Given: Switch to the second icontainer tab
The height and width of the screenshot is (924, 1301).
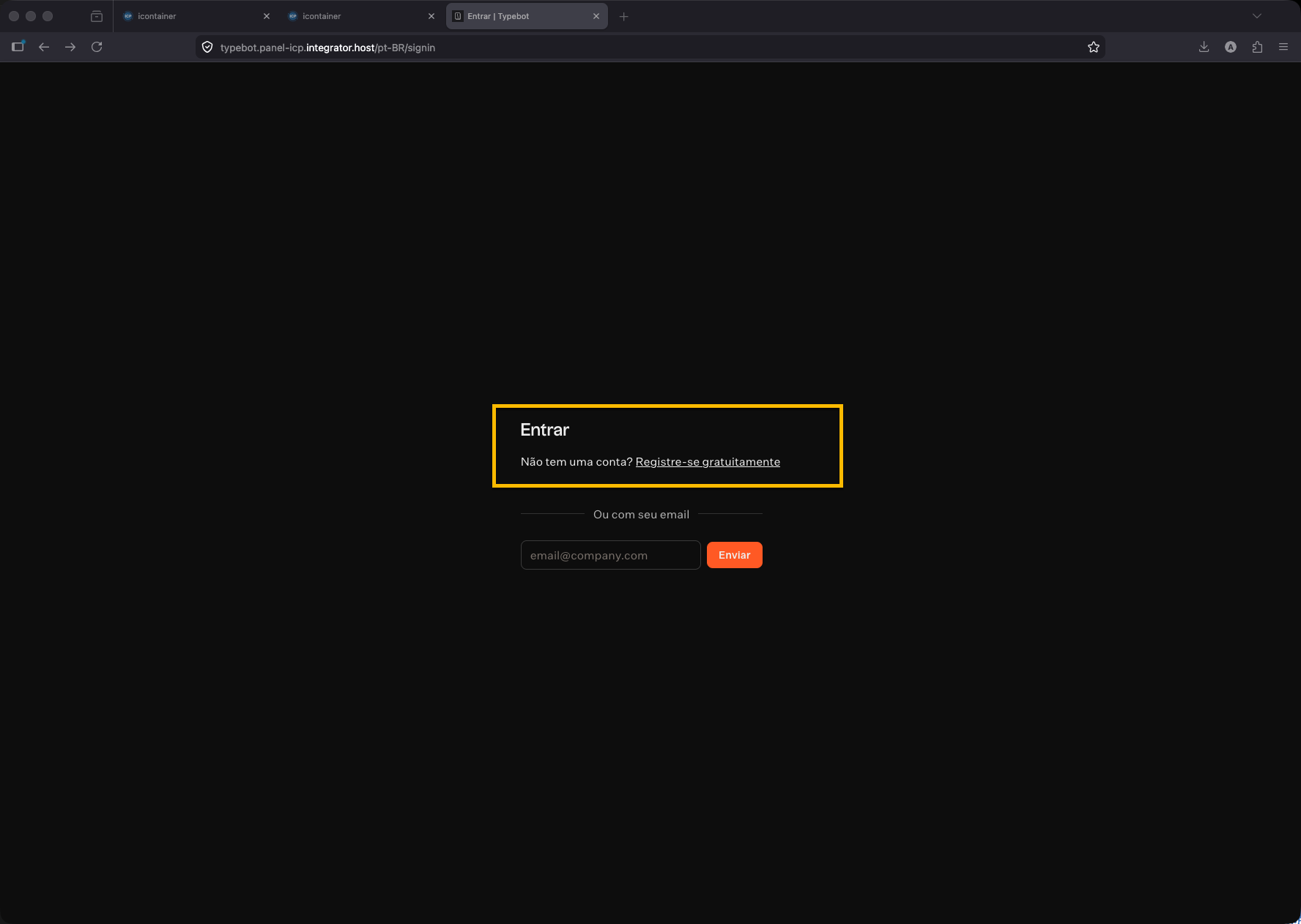Looking at the screenshot, I should (x=355, y=16).
